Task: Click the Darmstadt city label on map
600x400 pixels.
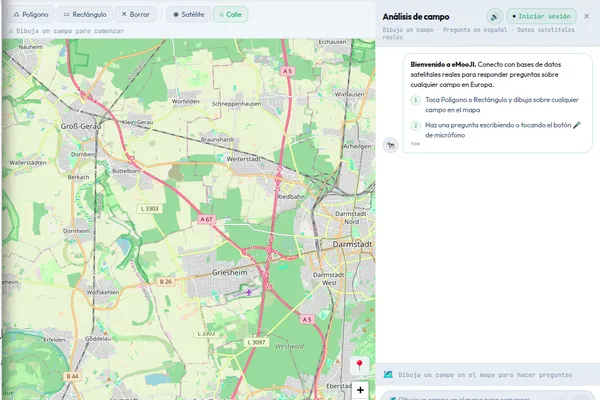Action: [352, 244]
